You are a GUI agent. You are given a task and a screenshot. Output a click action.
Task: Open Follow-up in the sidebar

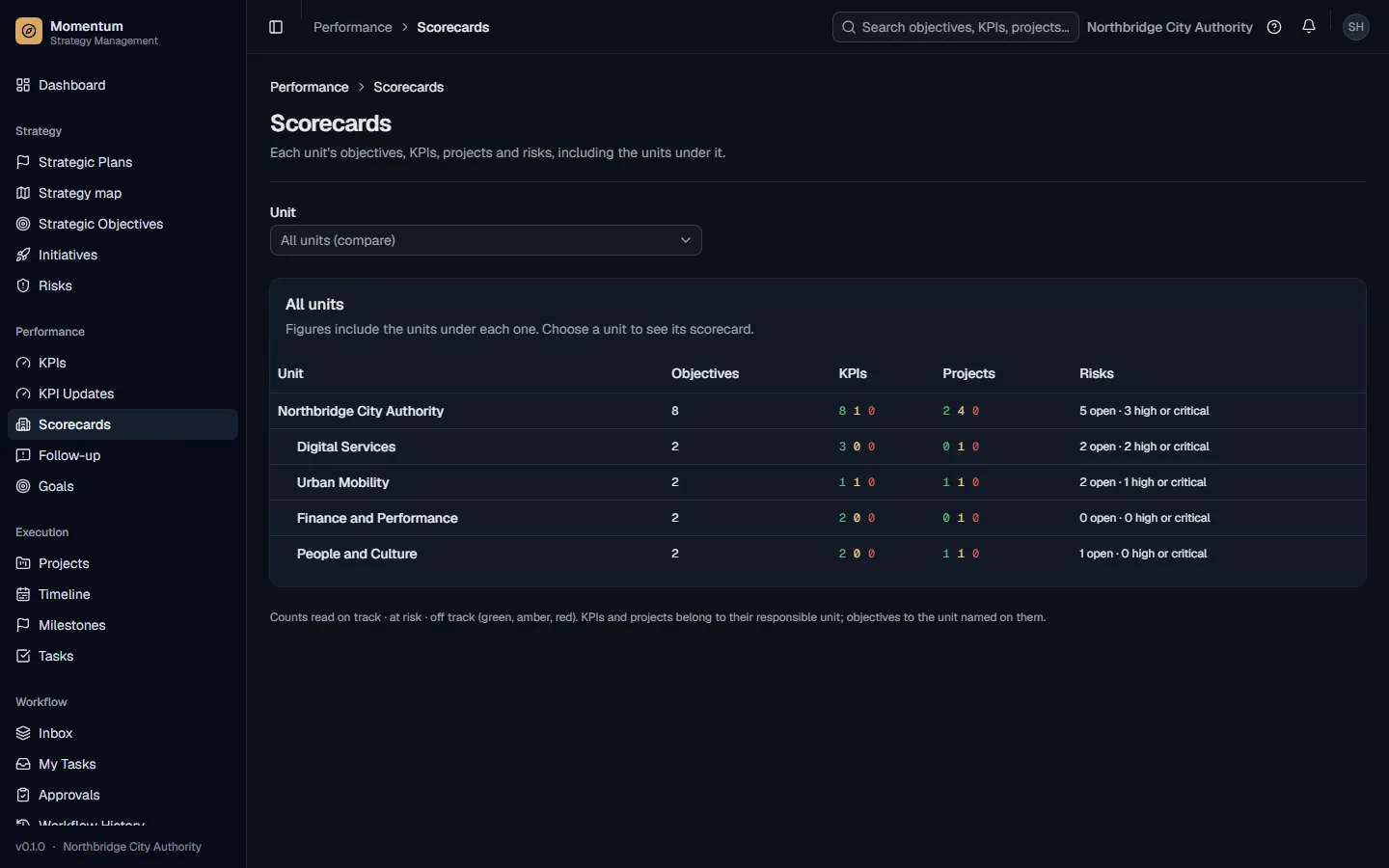[123, 455]
